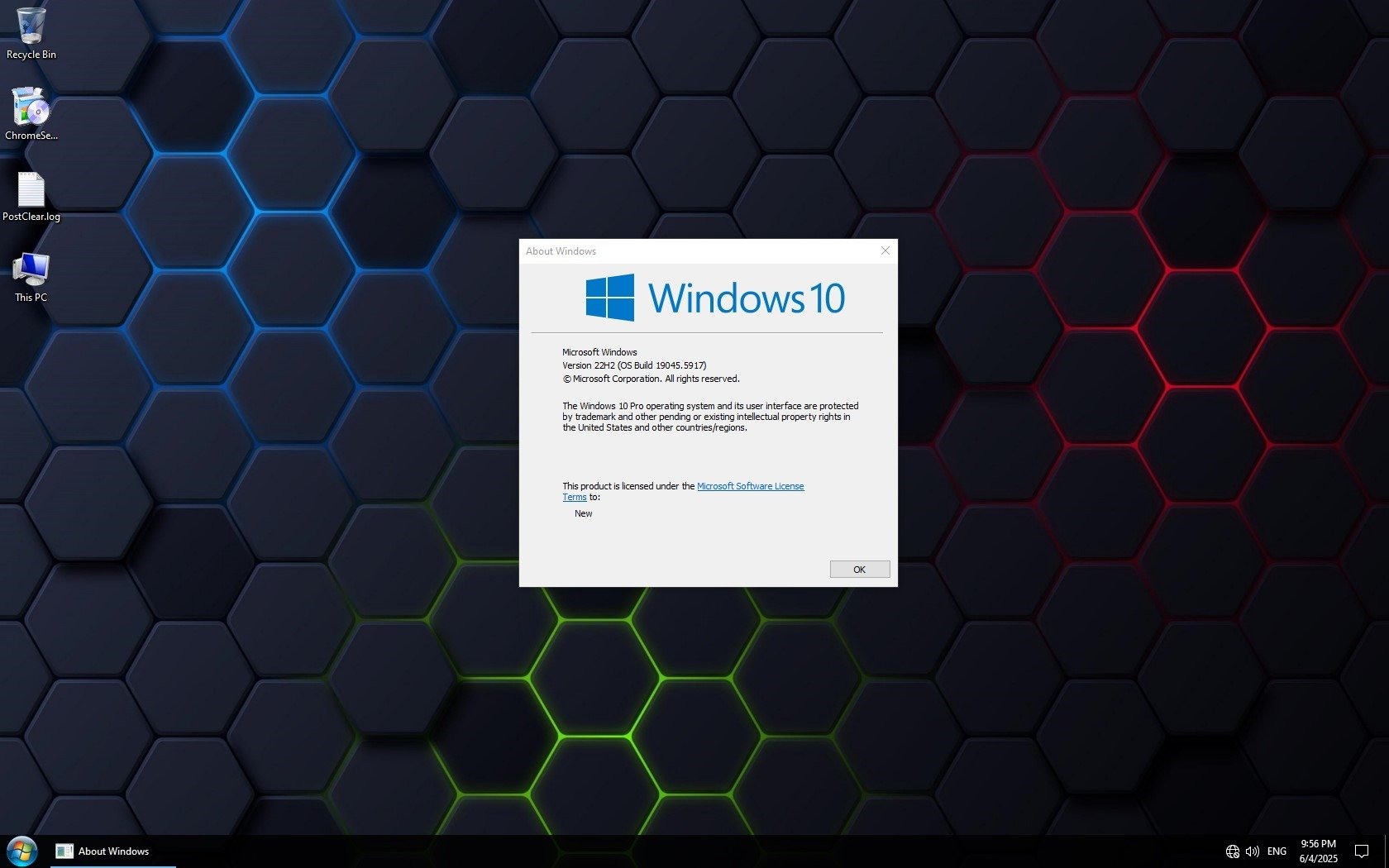
Task: Open the Start menu orb
Action: (x=22, y=851)
